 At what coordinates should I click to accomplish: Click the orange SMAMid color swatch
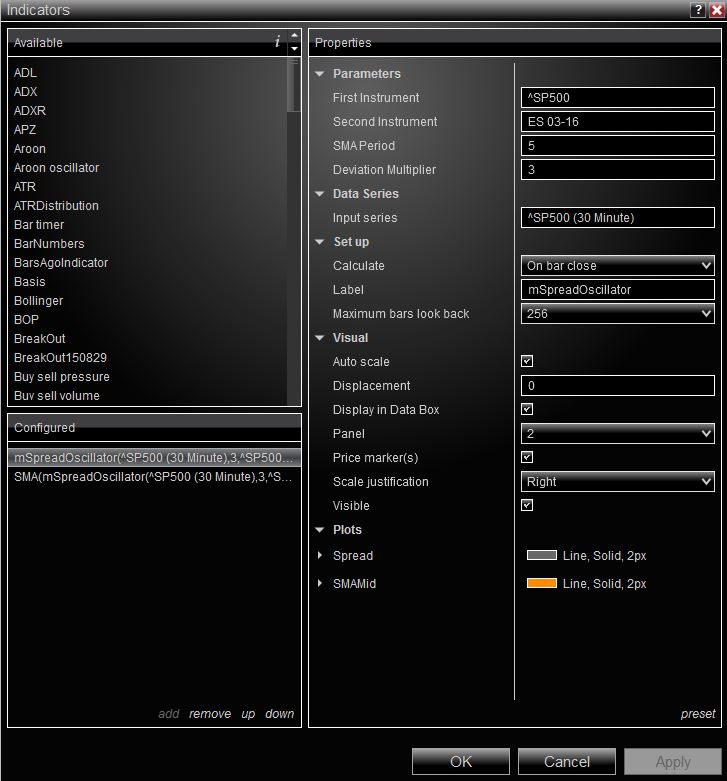542,583
